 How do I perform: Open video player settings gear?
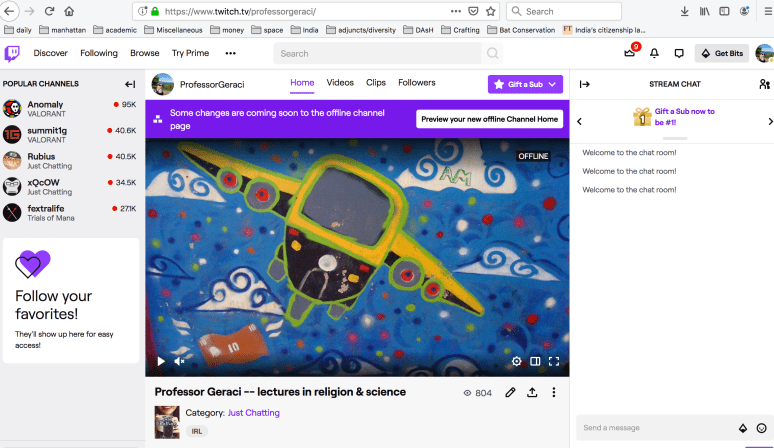pos(517,361)
